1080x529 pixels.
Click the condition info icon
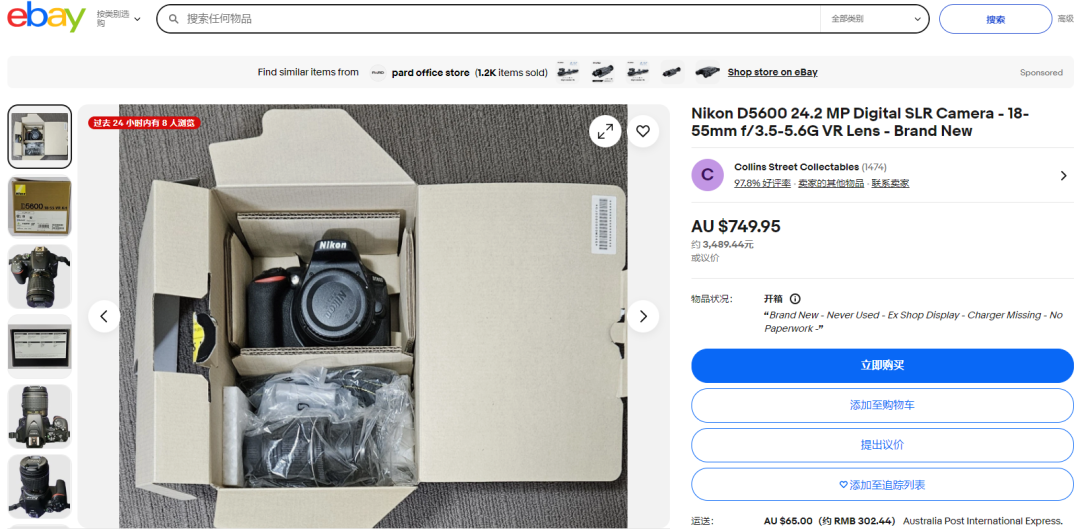click(x=795, y=299)
